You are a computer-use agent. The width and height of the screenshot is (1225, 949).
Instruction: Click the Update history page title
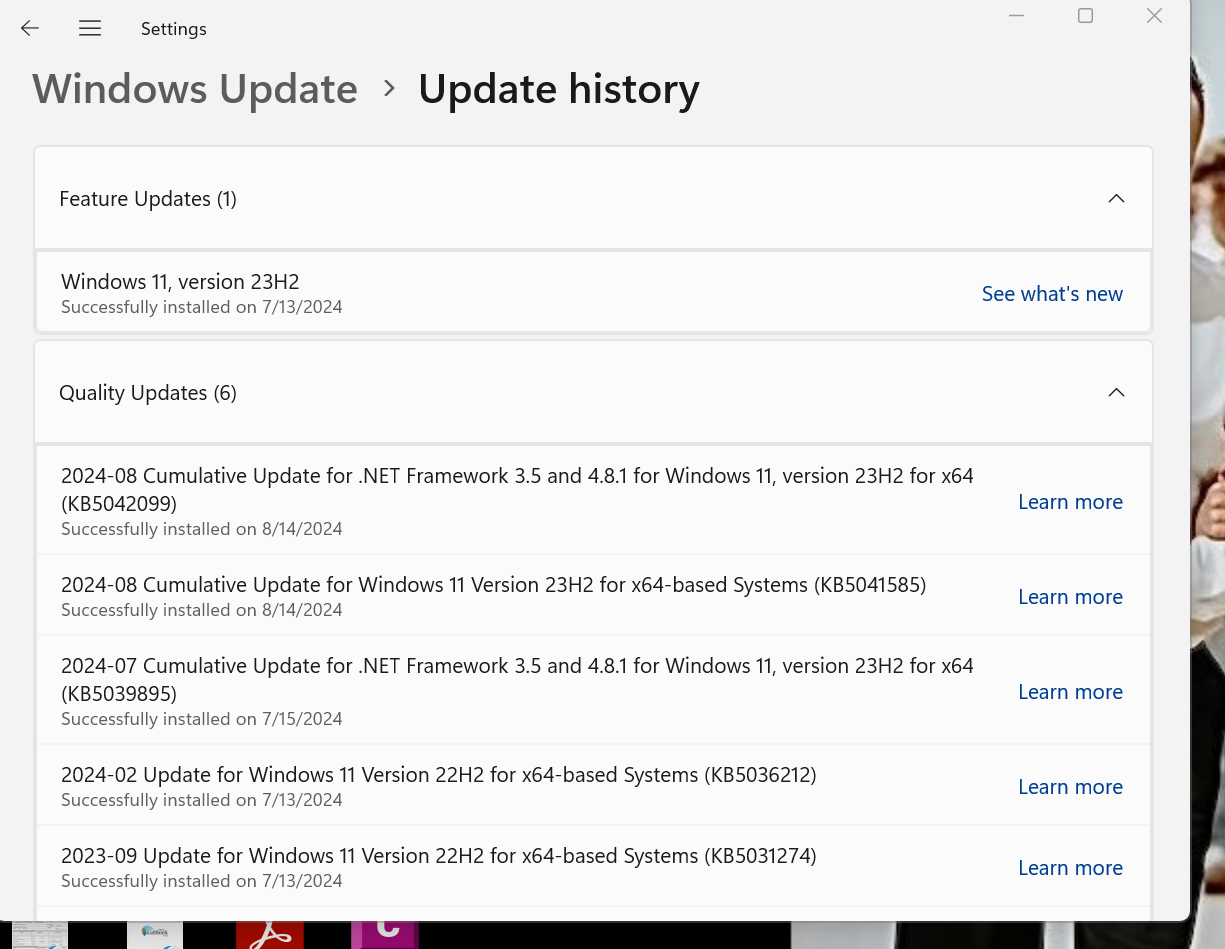pos(558,89)
